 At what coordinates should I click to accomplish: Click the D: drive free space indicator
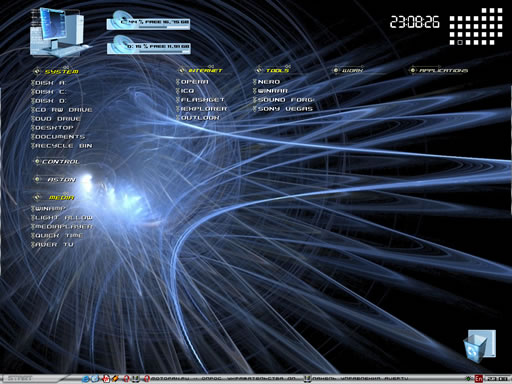(x=148, y=45)
